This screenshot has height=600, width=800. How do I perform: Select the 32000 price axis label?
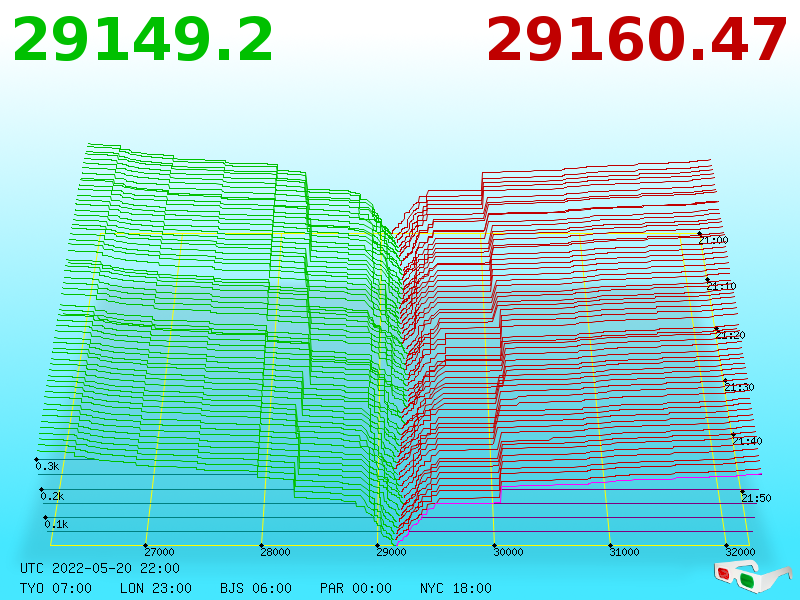(740, 552)
